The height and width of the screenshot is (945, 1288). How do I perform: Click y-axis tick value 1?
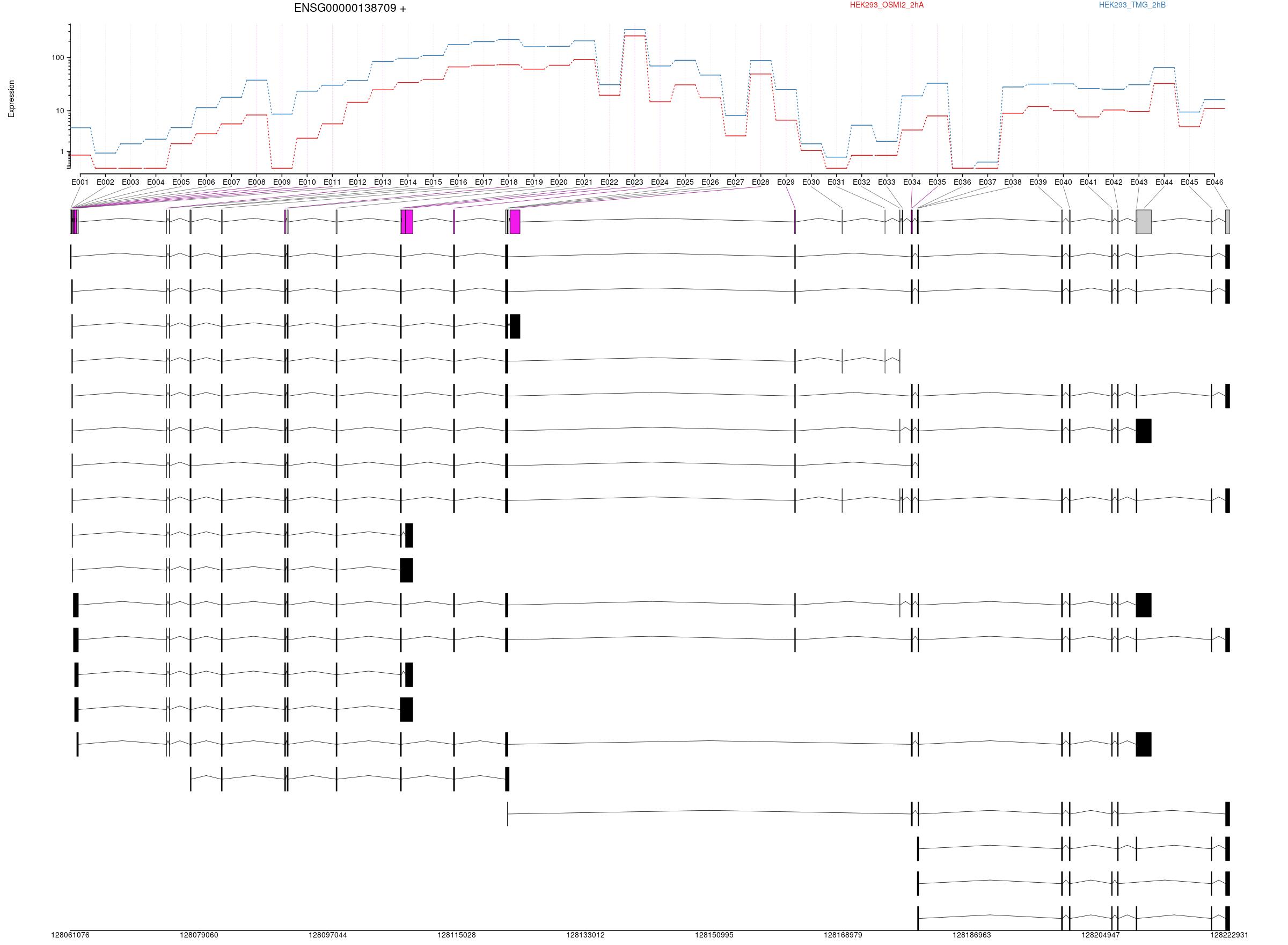[62, 152]
